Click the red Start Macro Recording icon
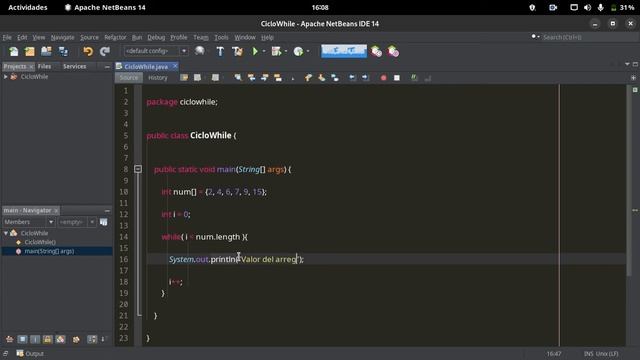The height and width of the screenshot is (360, 640). coord(383,78)
